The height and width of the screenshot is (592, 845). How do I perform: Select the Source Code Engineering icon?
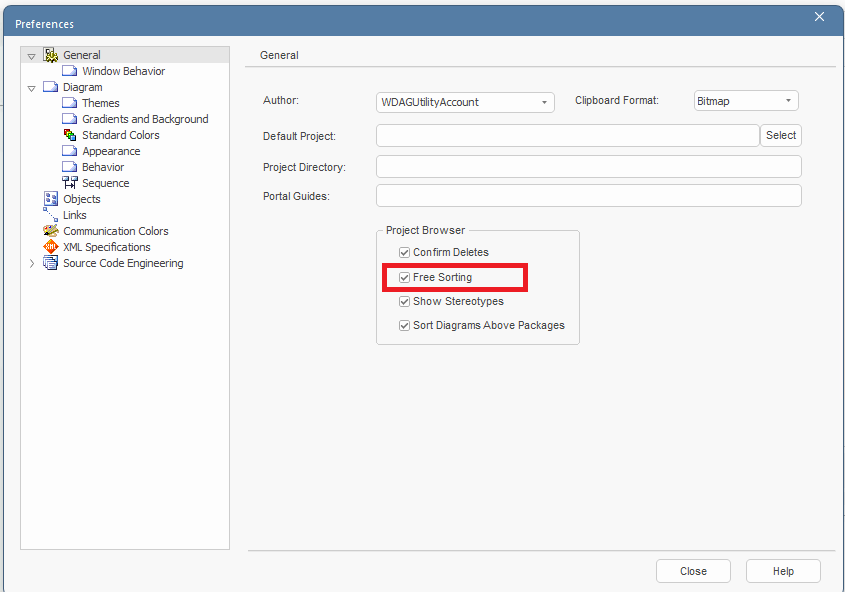point(51,263)
